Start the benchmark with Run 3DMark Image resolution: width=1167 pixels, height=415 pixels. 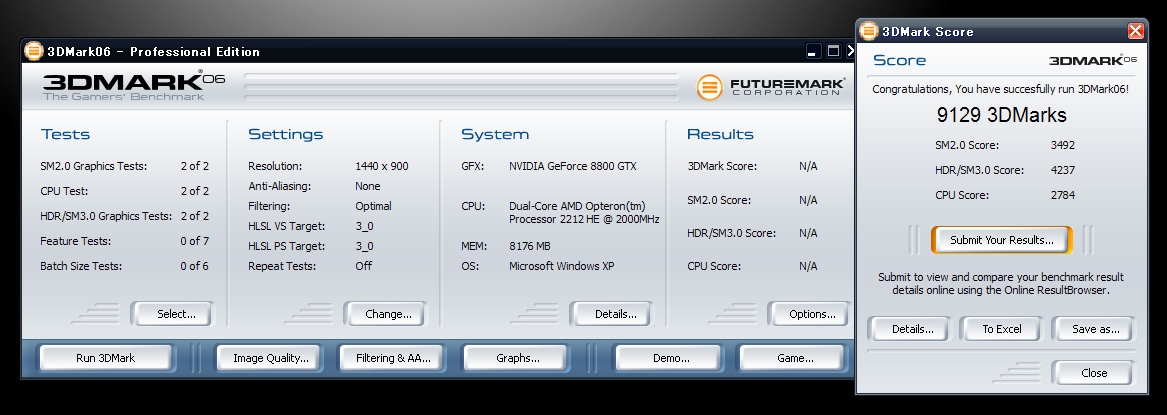(106, 358)
